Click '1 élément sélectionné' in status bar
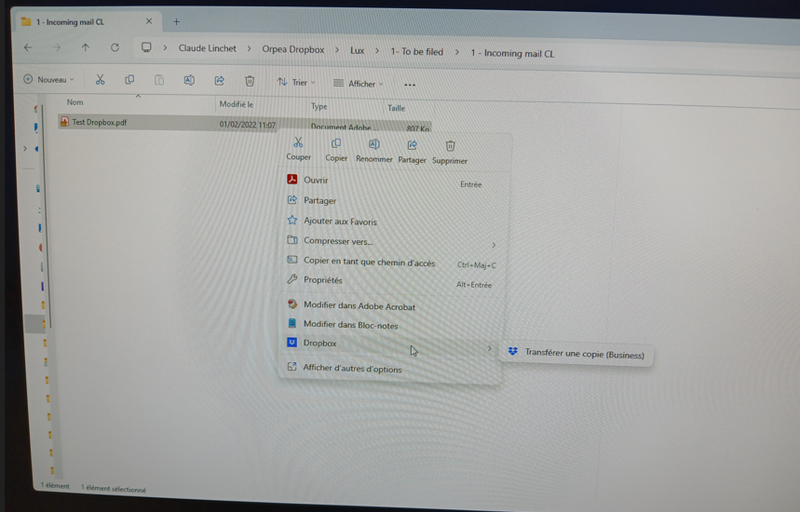The height and width of the screenshot is (512, 800). (x=113, y=489)
